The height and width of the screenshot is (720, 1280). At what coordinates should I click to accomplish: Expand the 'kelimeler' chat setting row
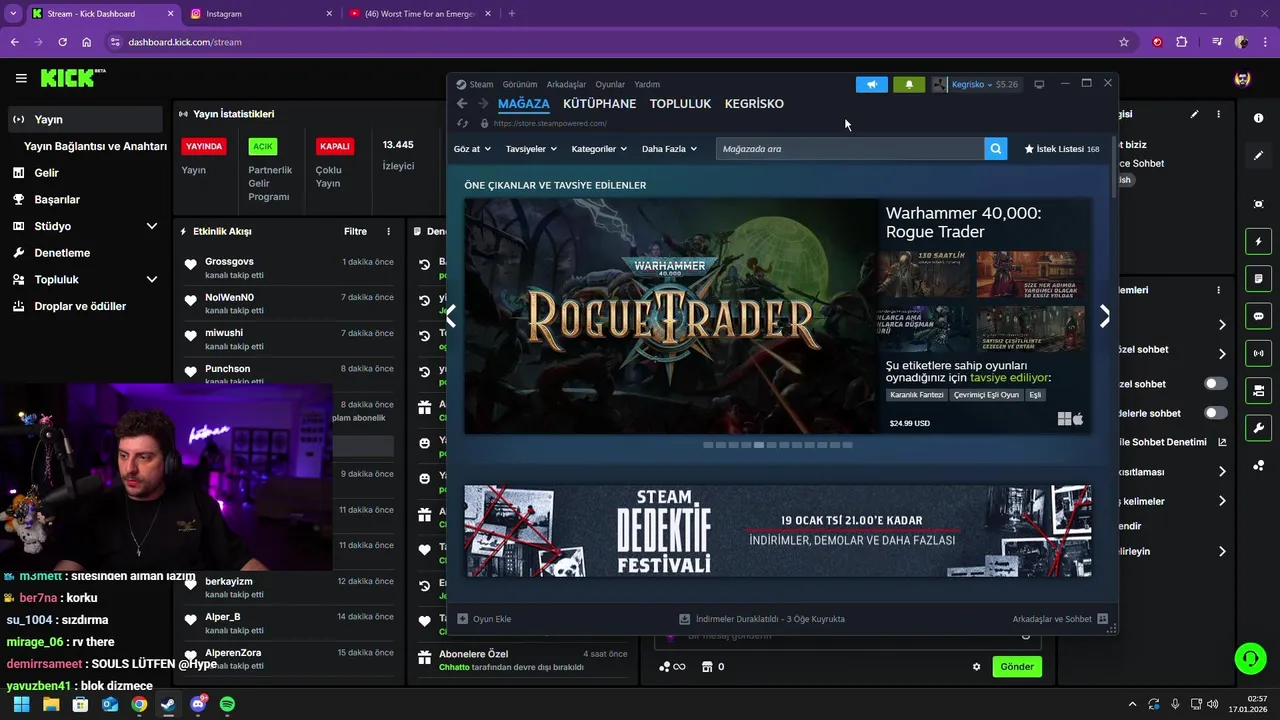[1222, 501]
